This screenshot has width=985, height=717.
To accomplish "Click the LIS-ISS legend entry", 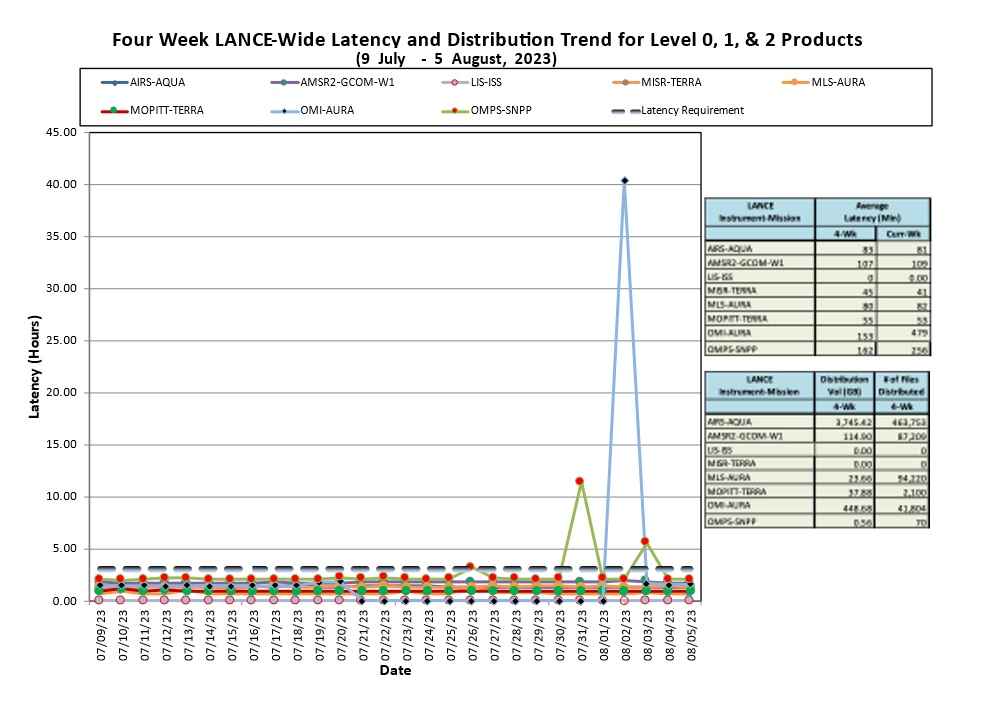I will 472,82.
